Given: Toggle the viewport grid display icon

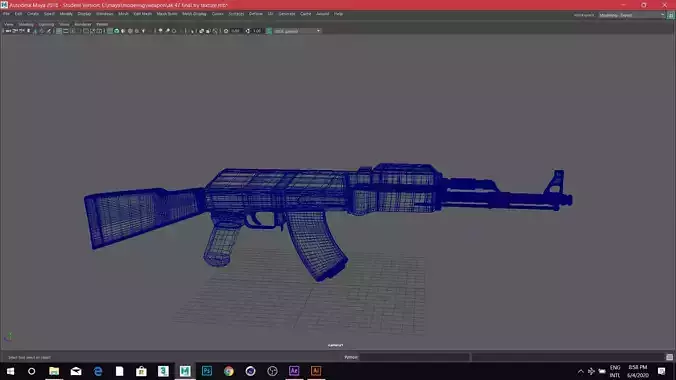Looking at the screenshot, I should (59, 31).
